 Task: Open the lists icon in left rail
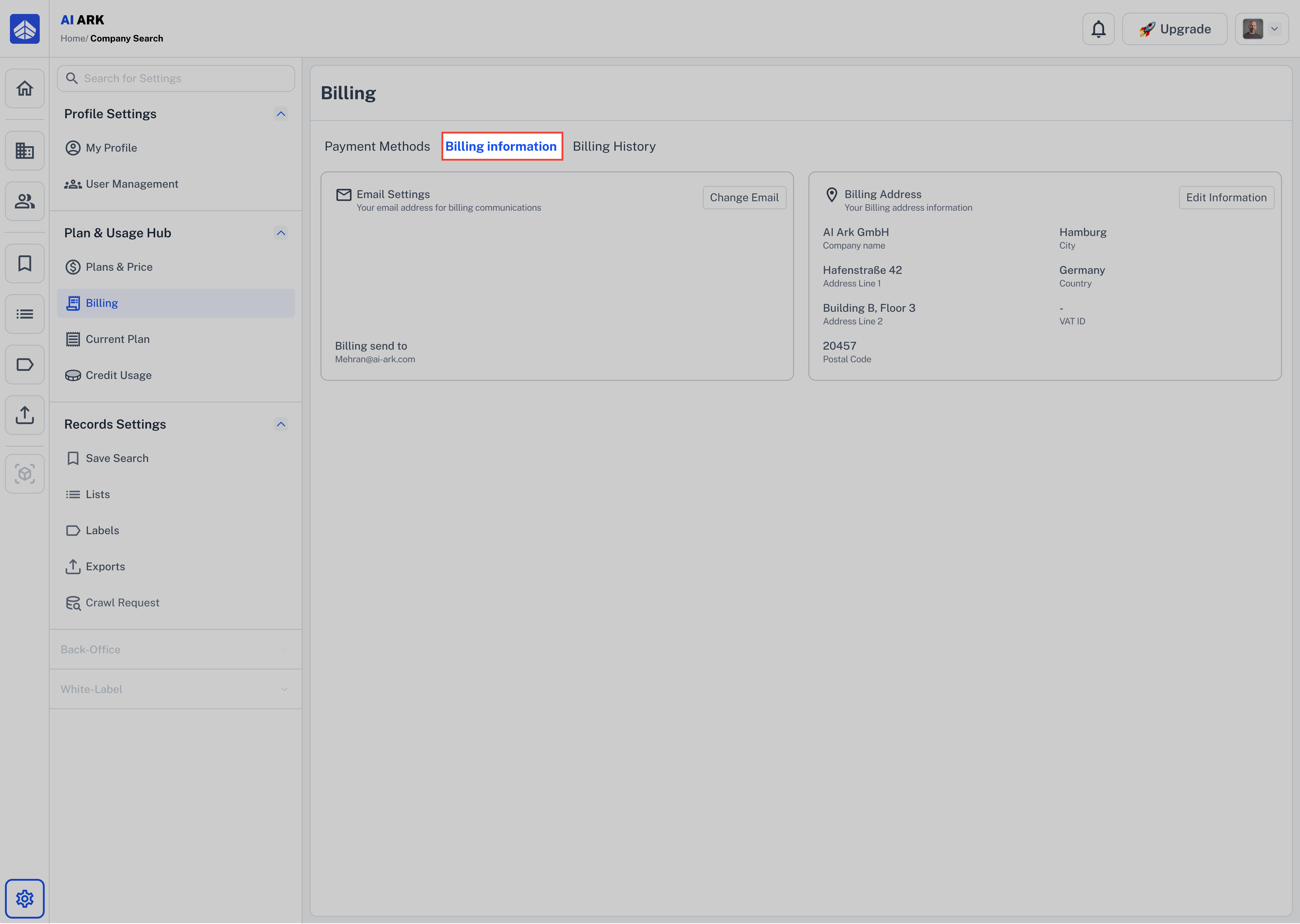point(24,314)
